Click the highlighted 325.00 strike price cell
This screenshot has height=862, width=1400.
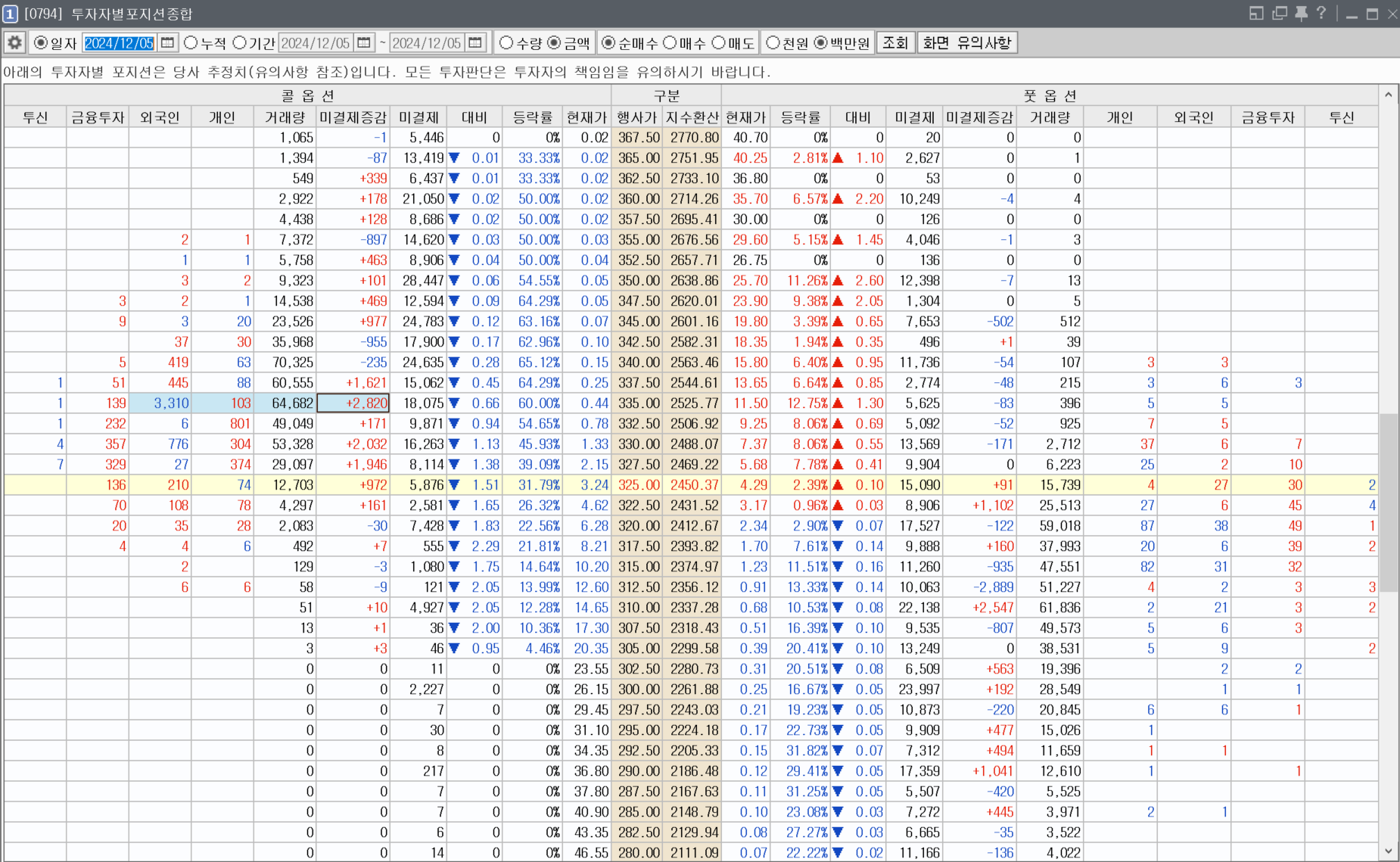pos(638,485)
